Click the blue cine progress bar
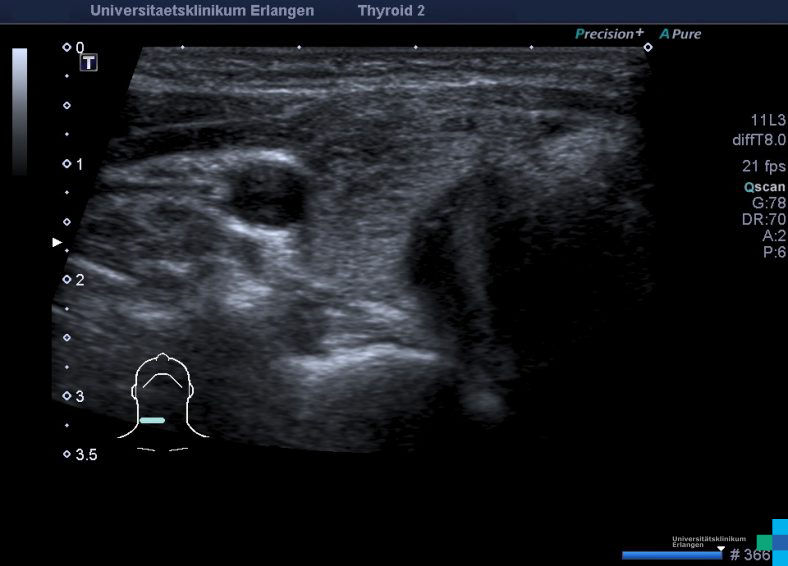 point(671,554)
